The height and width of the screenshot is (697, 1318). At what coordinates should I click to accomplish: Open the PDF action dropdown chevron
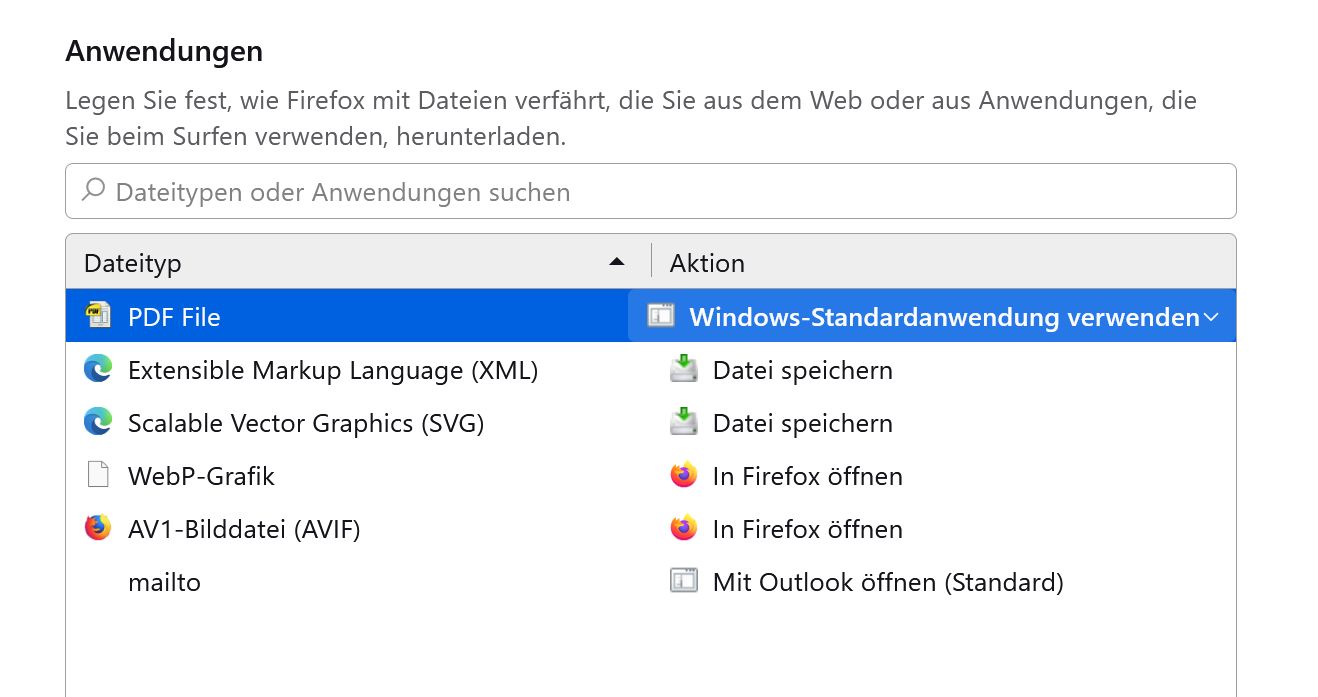1212,317
